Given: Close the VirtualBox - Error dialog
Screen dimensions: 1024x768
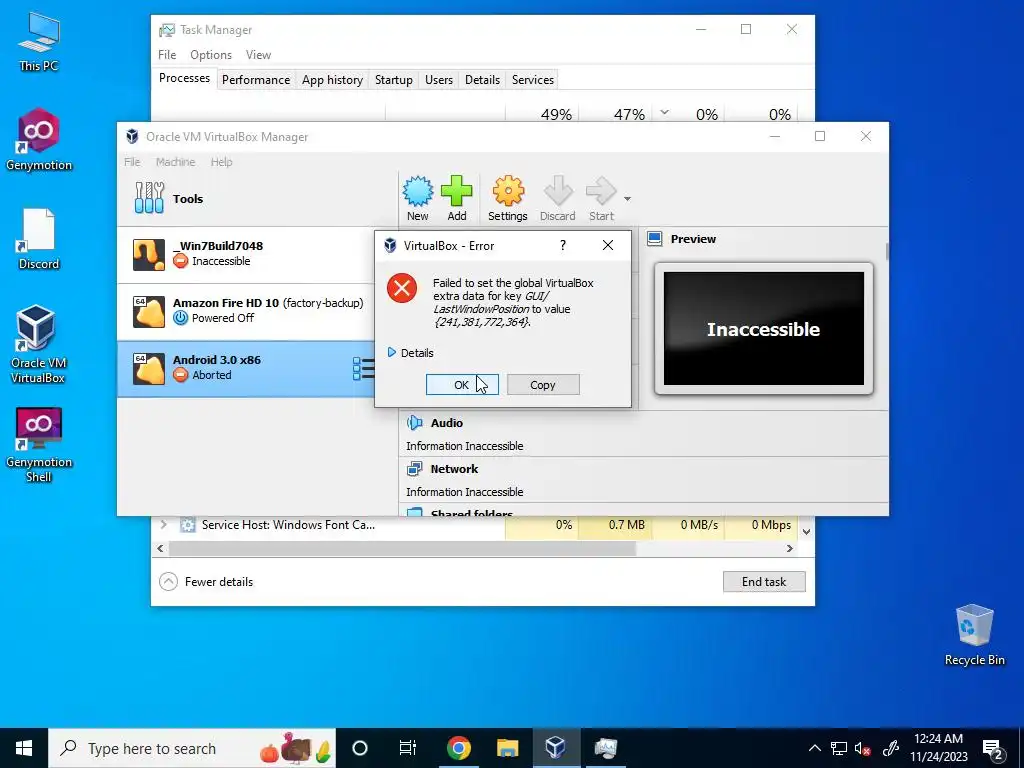Looking at the screenshot, I should 608,246.
